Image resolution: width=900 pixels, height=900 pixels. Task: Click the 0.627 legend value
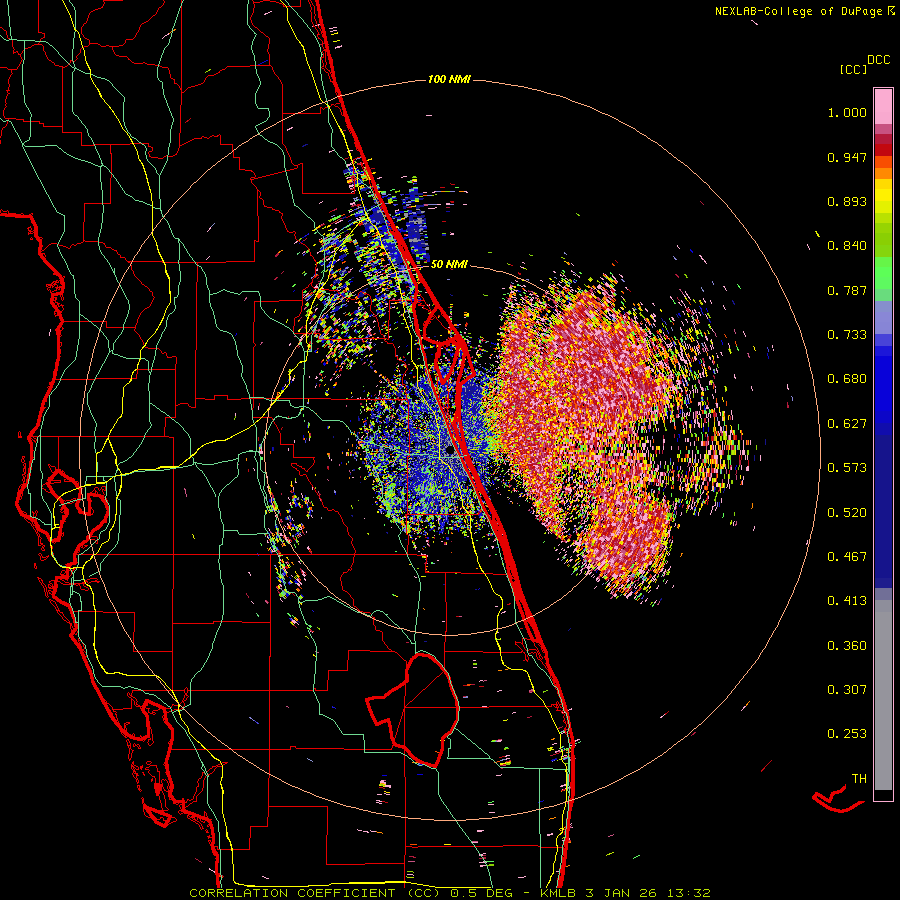(847, 424)
